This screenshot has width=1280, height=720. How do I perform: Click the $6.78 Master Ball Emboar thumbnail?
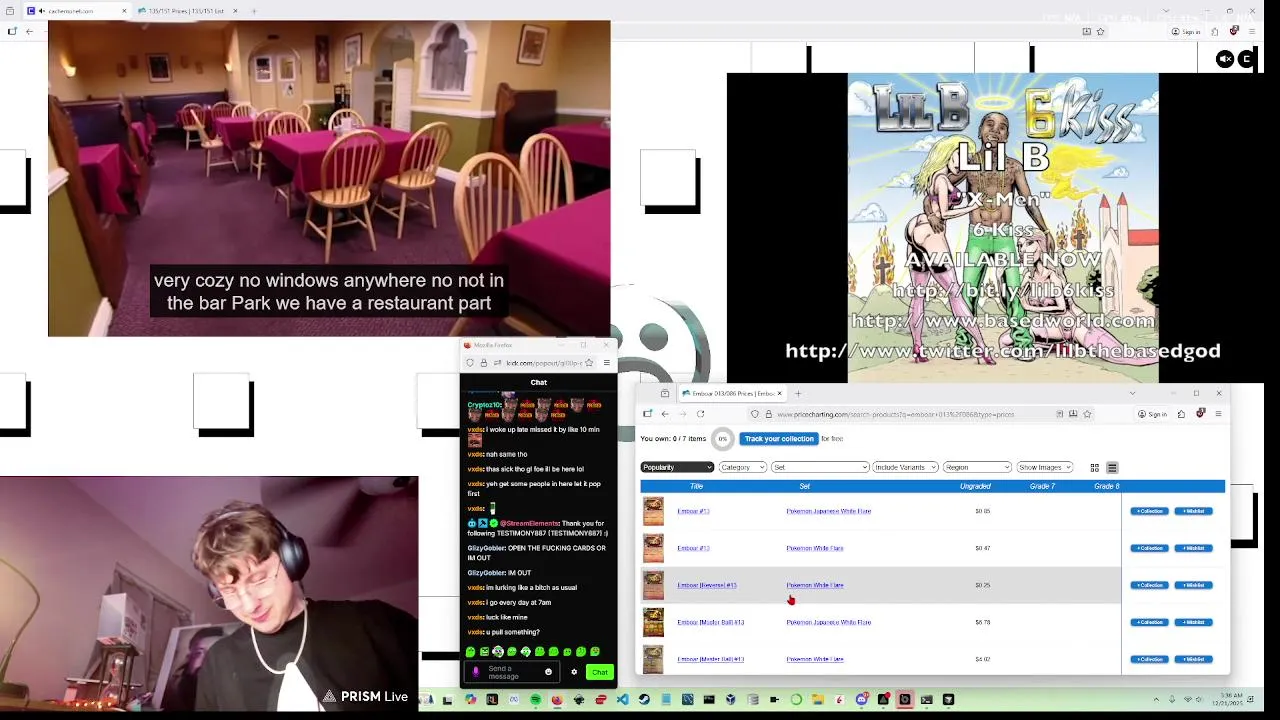(653, 622)
